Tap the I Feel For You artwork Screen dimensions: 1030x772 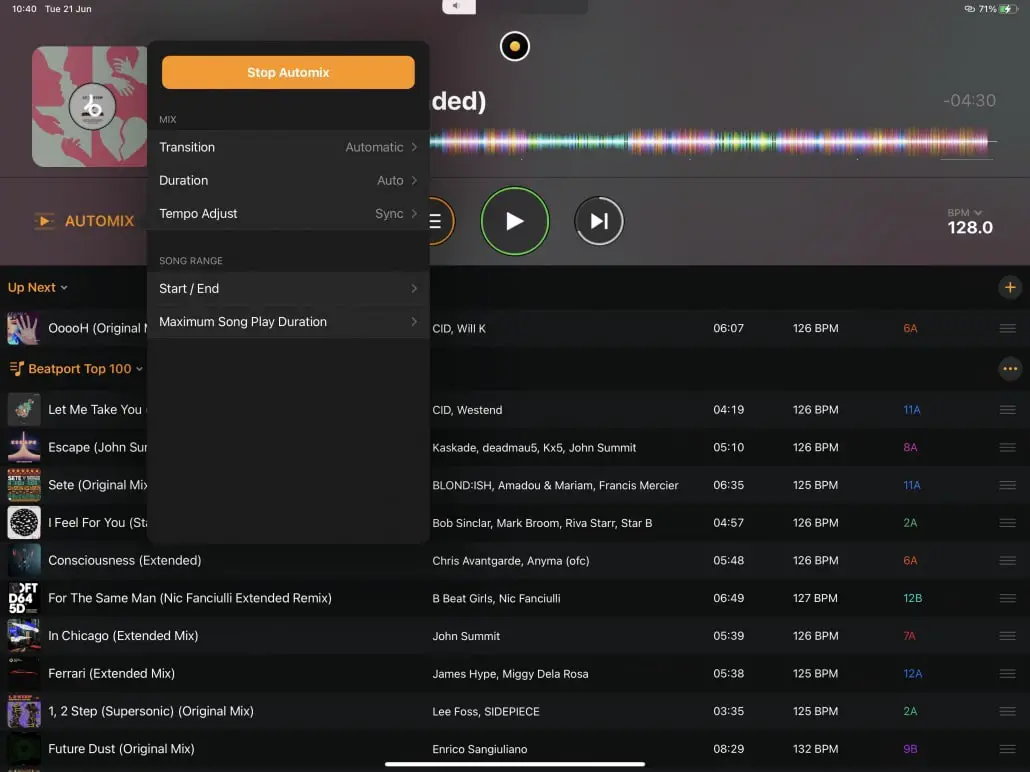coord(24,522)
